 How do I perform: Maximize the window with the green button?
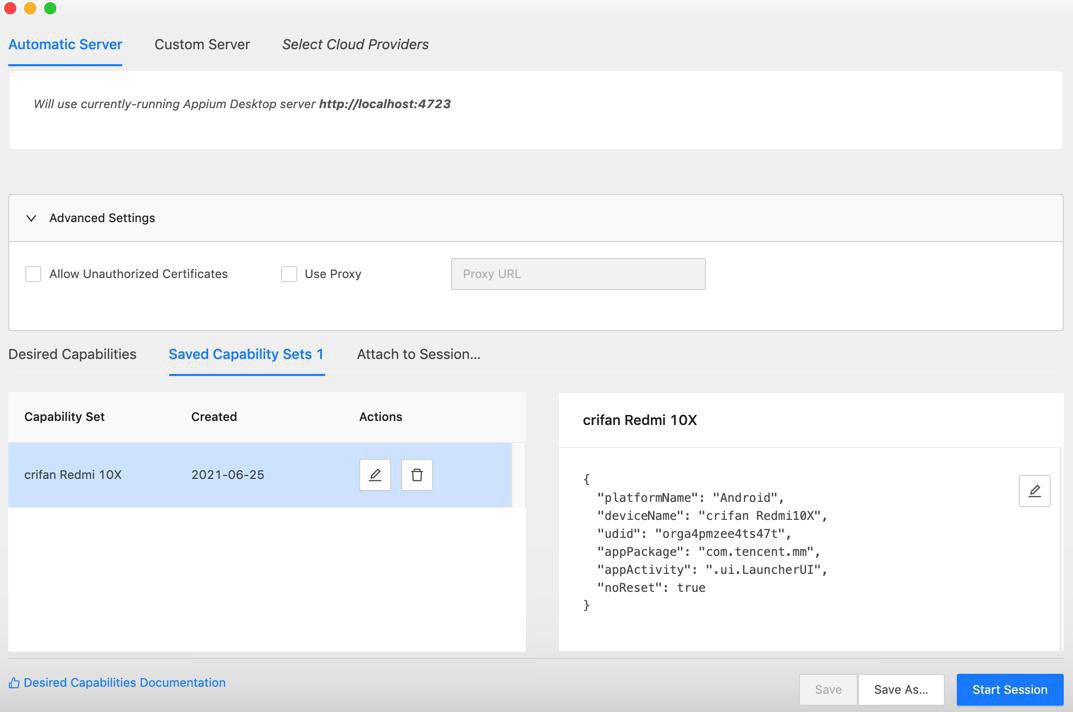click(50, 8)
